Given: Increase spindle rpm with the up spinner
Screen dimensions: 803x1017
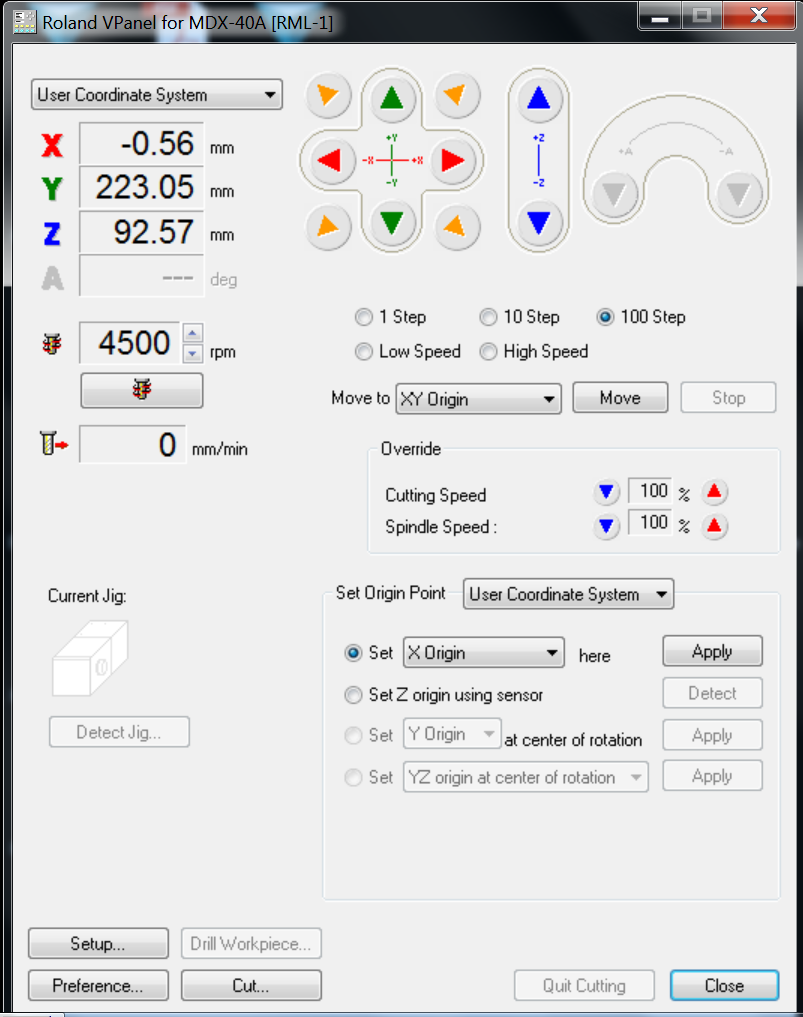Looking at the screenshot, I should click(193, 333).
